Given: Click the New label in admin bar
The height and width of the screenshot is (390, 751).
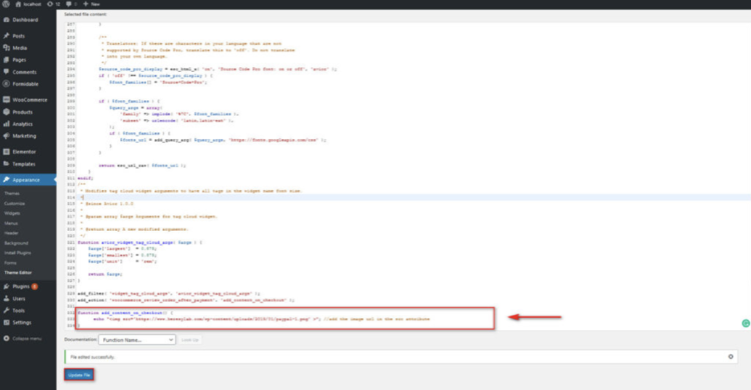Looking at the screenshot, I should pos(95,4).
